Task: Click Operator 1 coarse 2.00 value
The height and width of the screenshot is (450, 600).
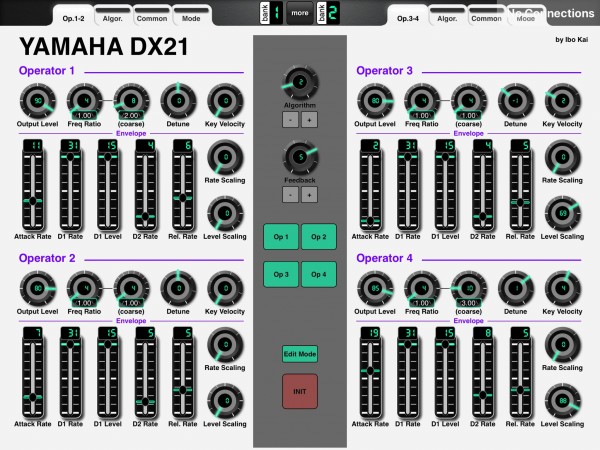Action: point(131,116)
